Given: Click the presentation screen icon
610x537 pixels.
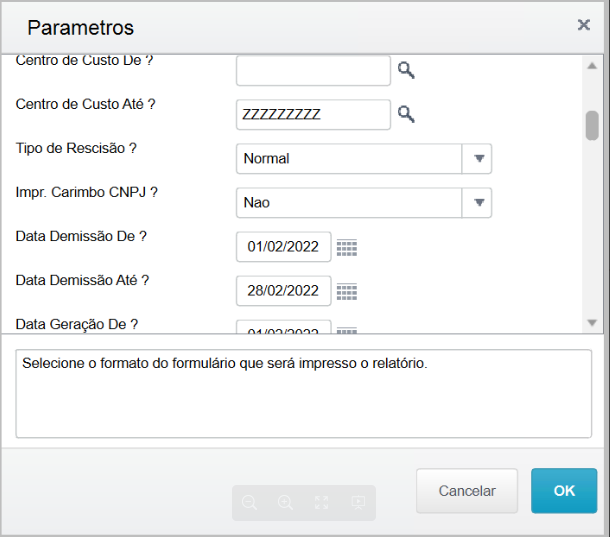Looking at the screenshot, I should coord(358,502).
